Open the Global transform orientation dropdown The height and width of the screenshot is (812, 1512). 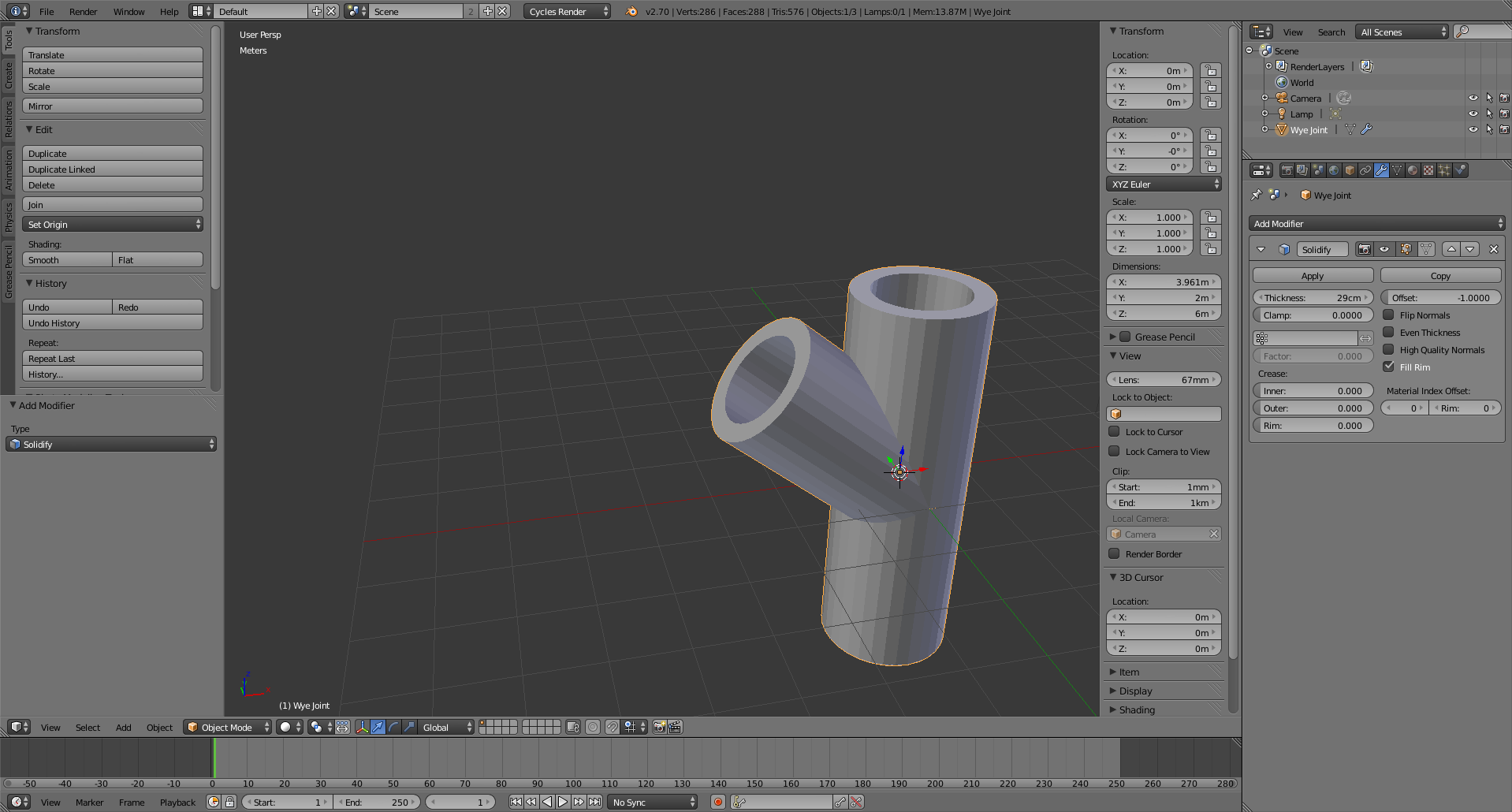tap(446, 727)
